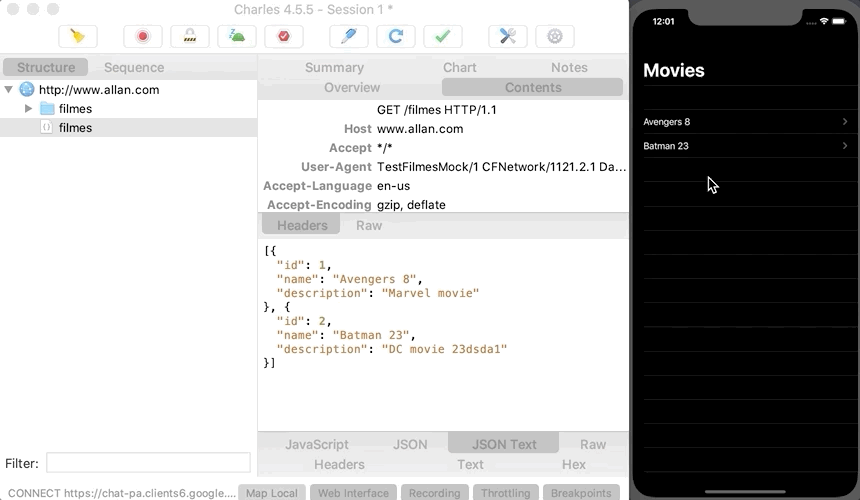Click the "Avengers 8" name value in JSON
The width and height of the screenshot is (860, 500).
tap(374, 279)
